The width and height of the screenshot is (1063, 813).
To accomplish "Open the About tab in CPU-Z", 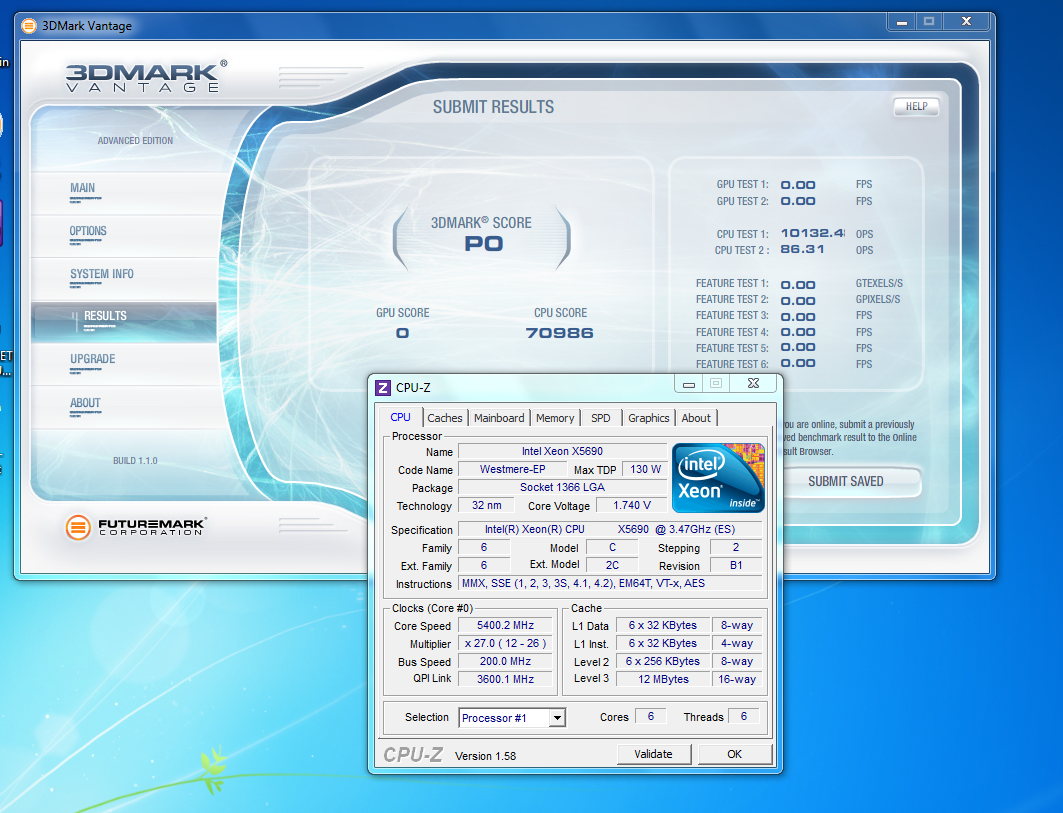I will click(x=696, y=418).
